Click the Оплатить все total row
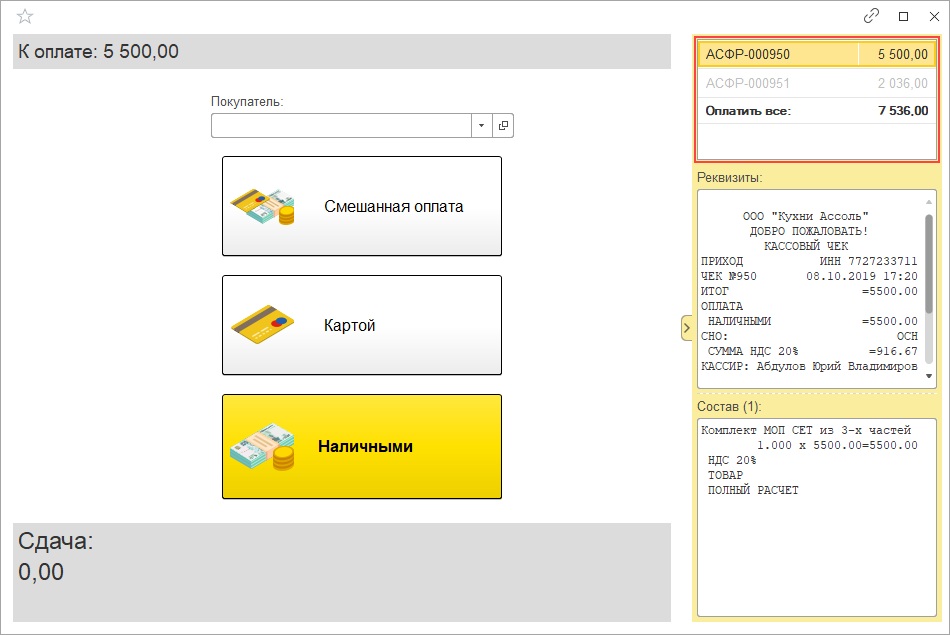950x635 pixels. 817,111
